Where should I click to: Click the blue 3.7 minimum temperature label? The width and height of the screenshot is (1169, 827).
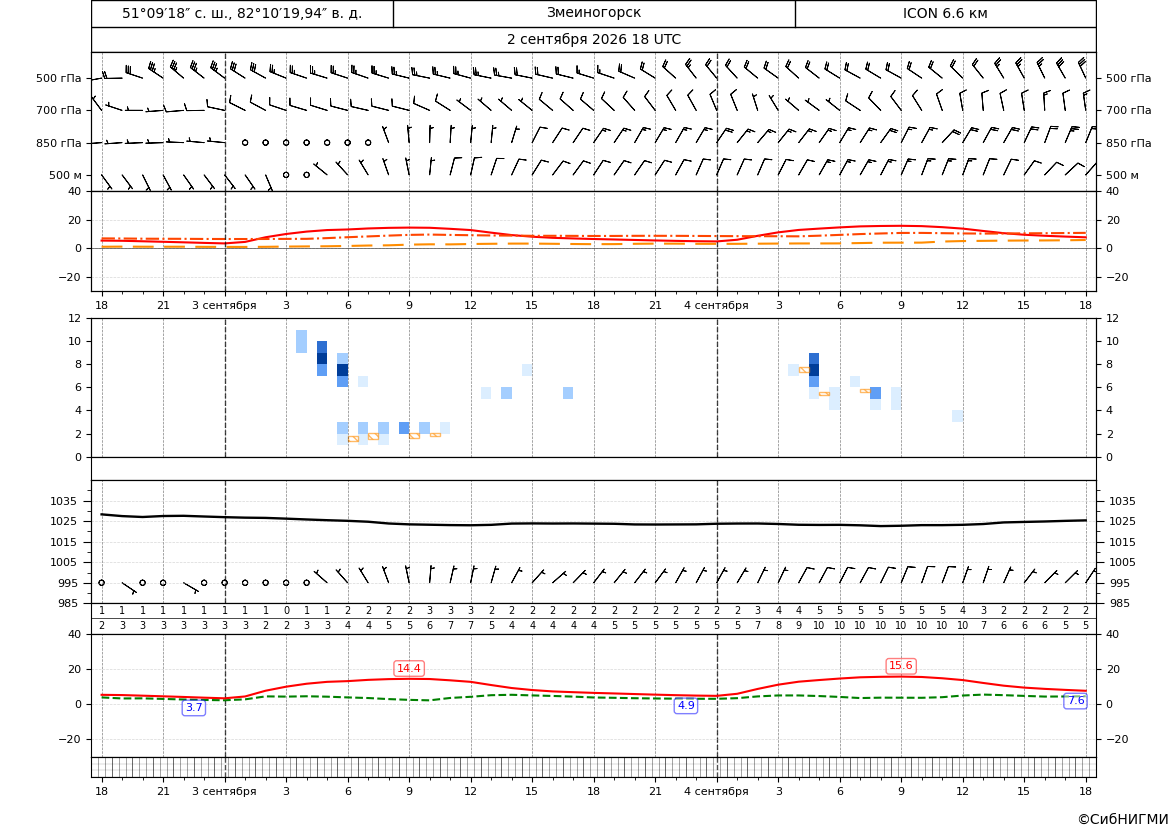[194, 708]
